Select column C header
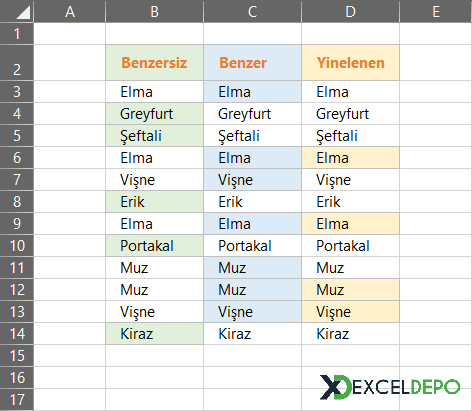The image size is (472, 411). coord(252,11)
